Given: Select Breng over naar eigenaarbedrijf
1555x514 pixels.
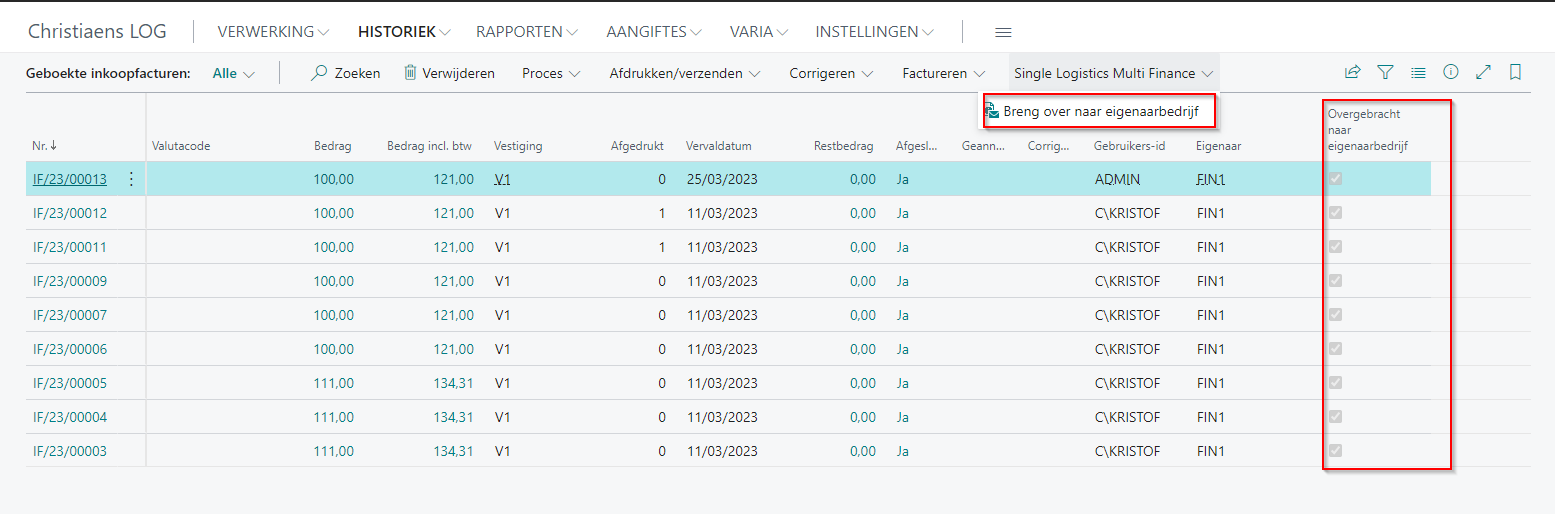Looking at the screenshot, I should tap(1100, 111).
